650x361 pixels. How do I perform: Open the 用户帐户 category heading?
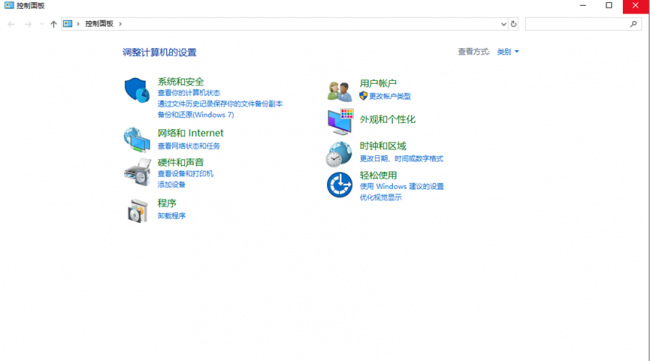(378, 83)
